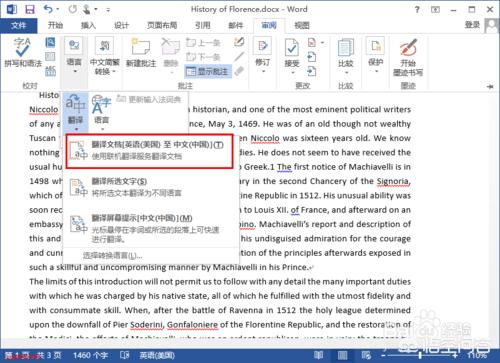Click the underlined word "Signoria" in document

pyautogui.click(x=393, y=181)
